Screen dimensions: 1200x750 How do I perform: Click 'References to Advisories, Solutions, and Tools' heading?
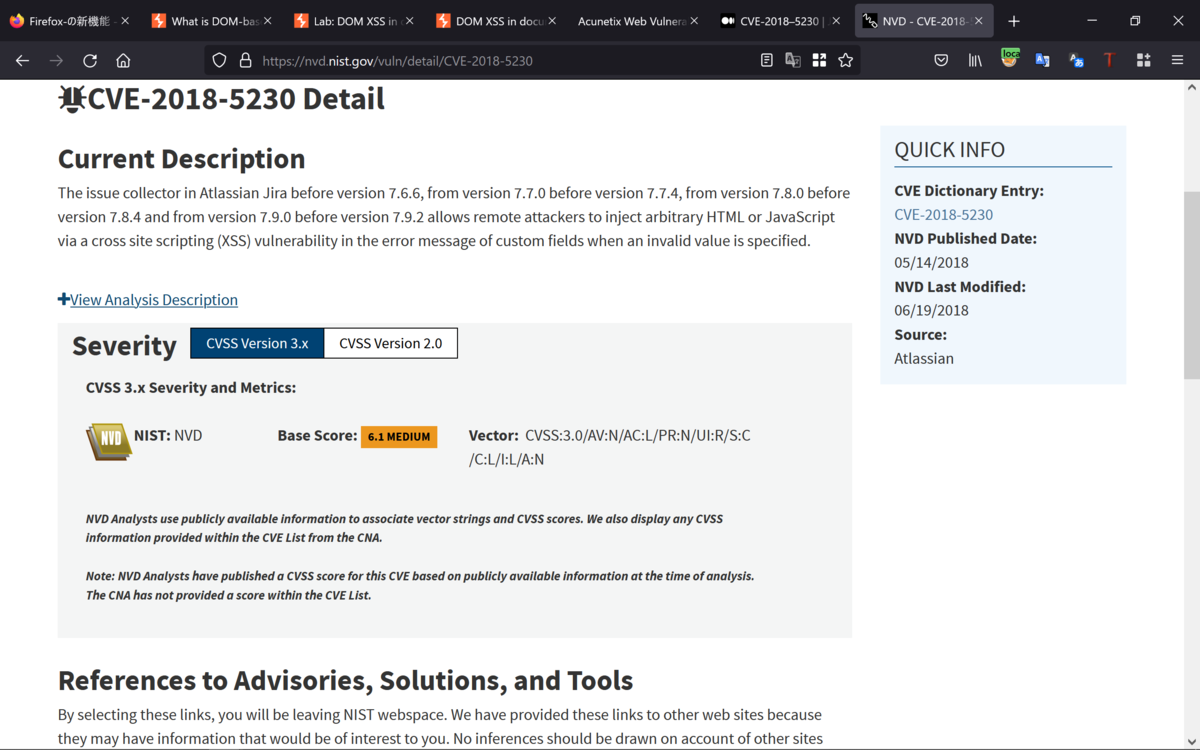click(x=345, y=681)
